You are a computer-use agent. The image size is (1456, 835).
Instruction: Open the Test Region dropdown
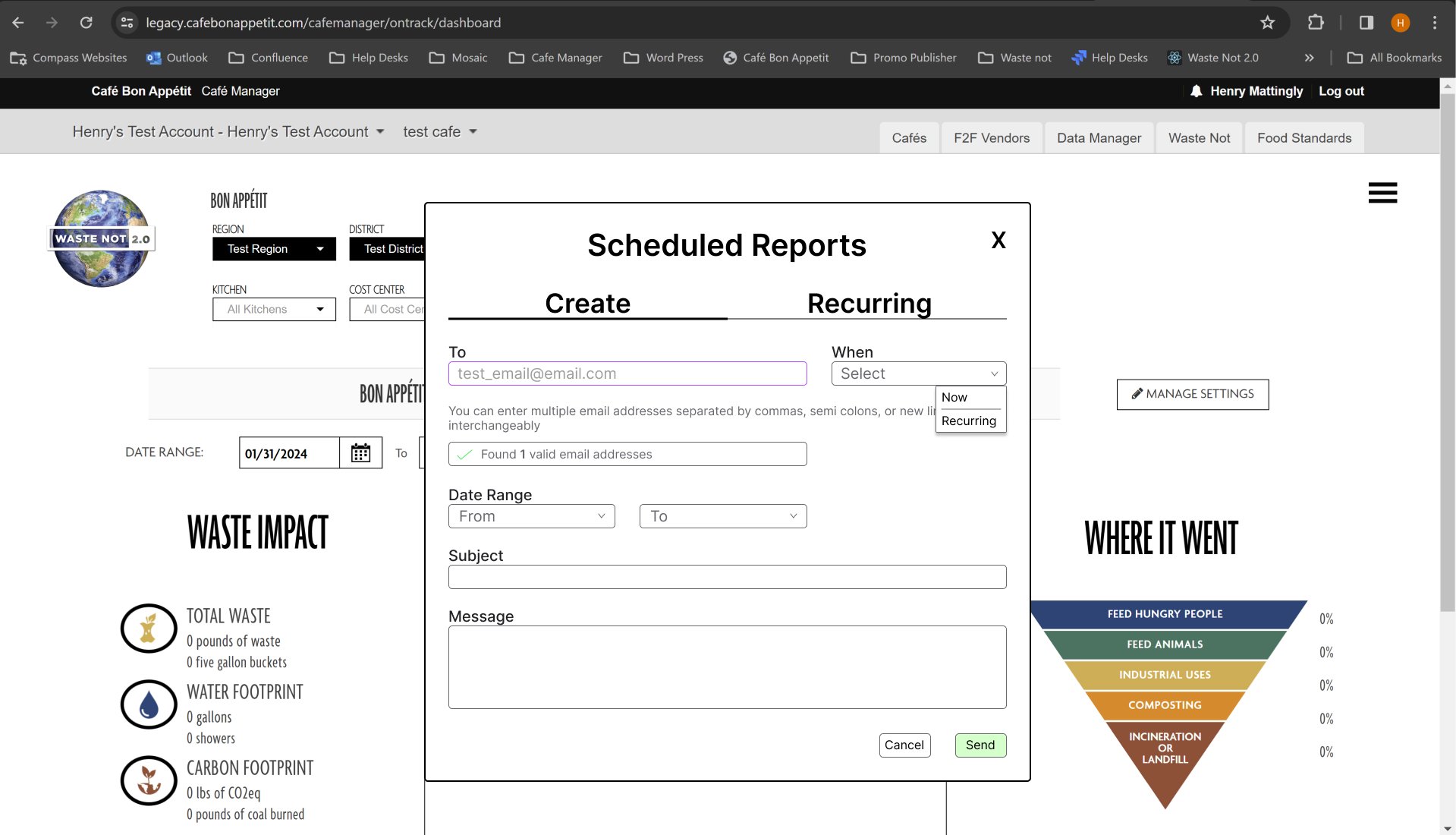click(274, 249)
